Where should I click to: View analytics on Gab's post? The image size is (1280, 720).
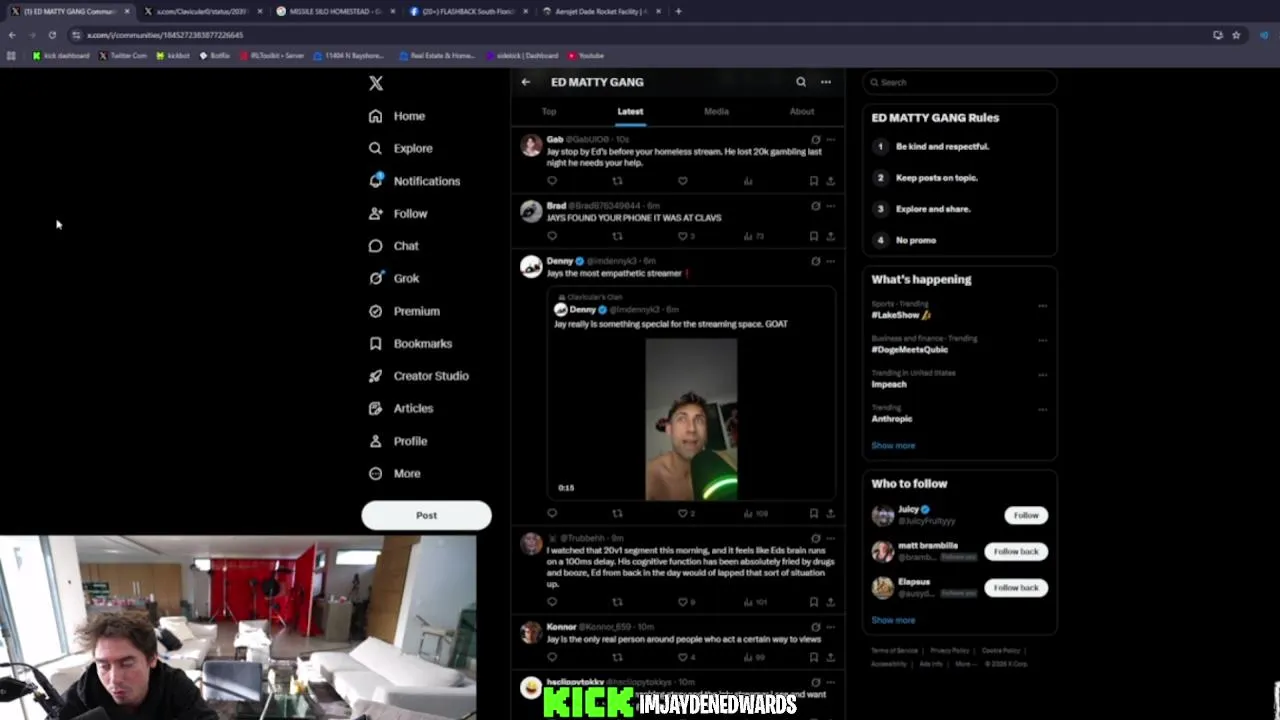tap(748, 181)
